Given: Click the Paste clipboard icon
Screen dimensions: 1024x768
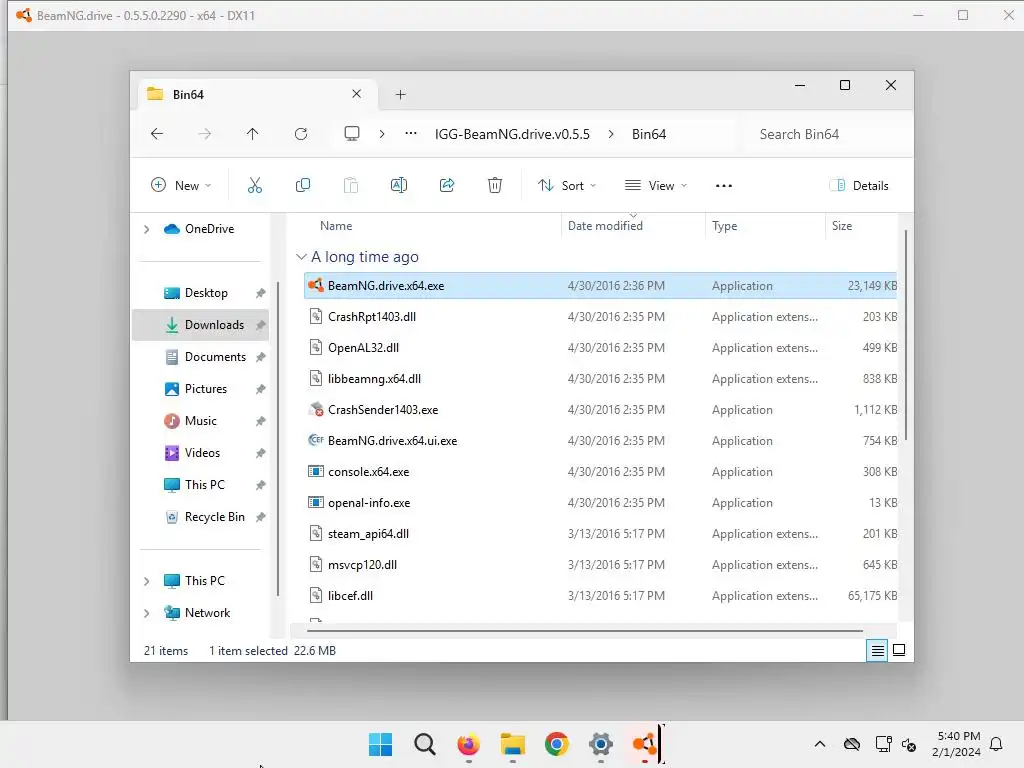Looking at the screenshot, I should click(x=351, y=185).
